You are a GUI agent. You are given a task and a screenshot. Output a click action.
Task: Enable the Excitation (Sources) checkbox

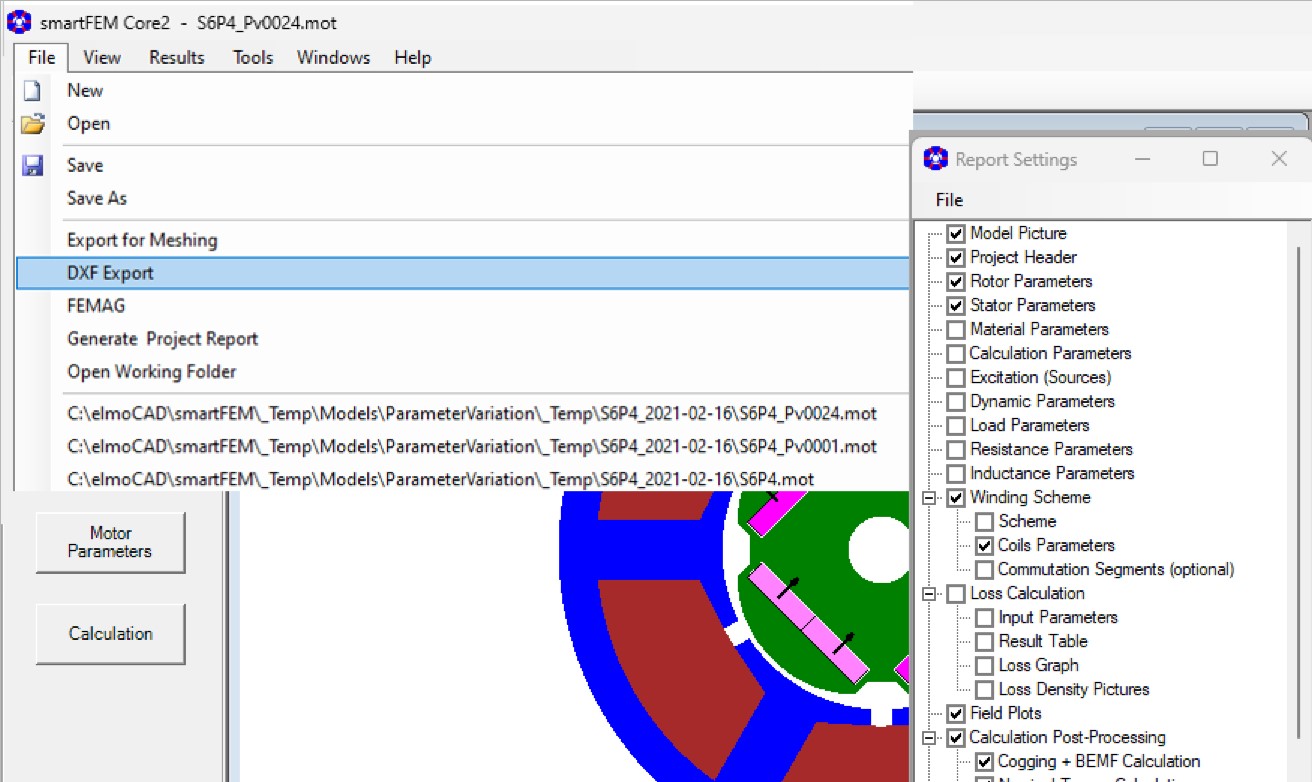tap(956, 377)
